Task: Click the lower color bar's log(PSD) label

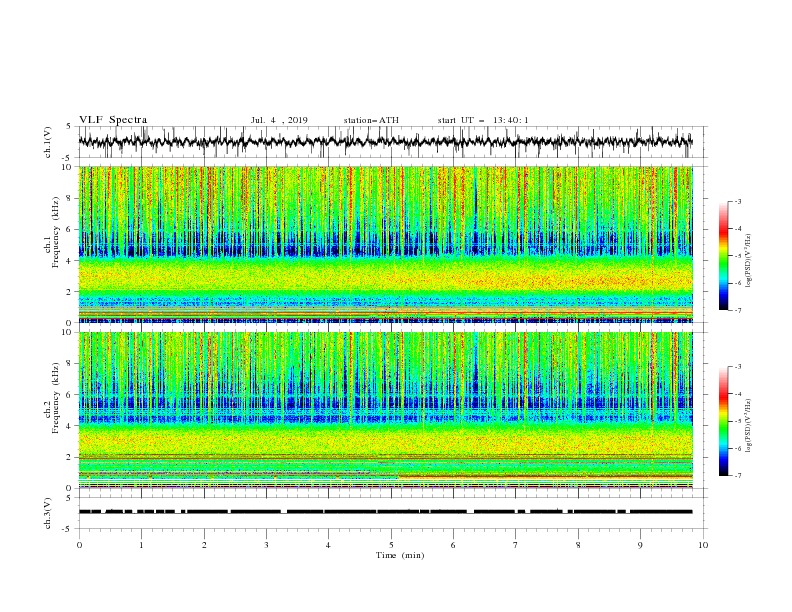Action: tap(748, 425)
